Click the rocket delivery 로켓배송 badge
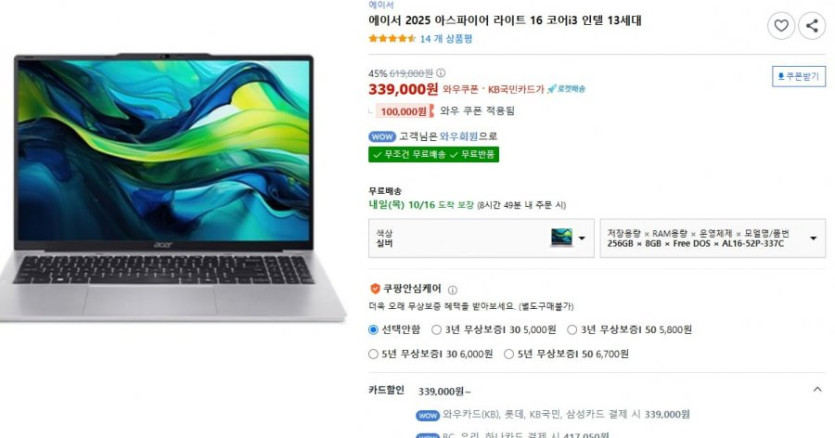Screen dimensions: 835x438 point(566,89)
